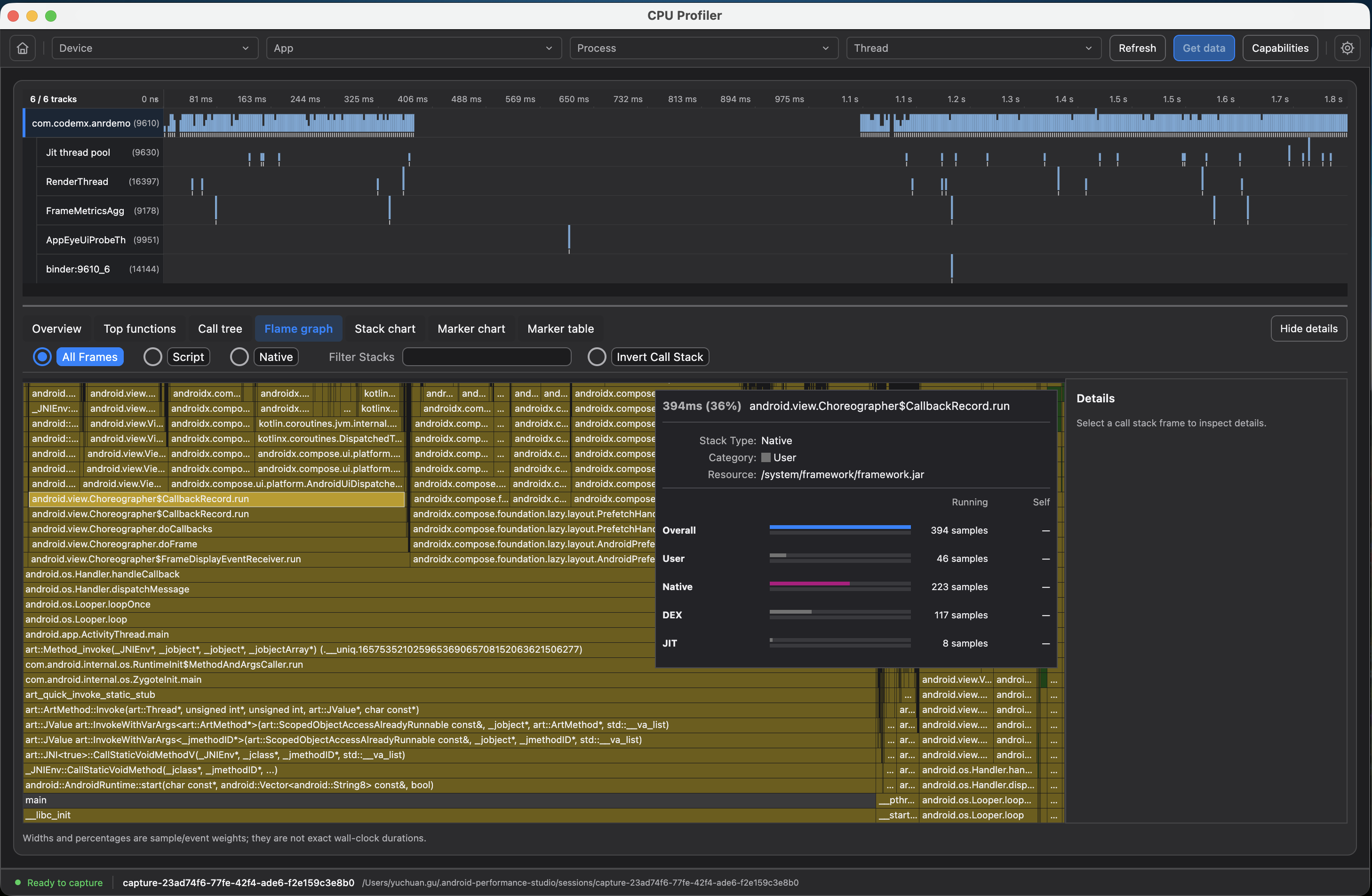Open the settings gear icon
The image size is (1372, 896).
pos(1347,48)
